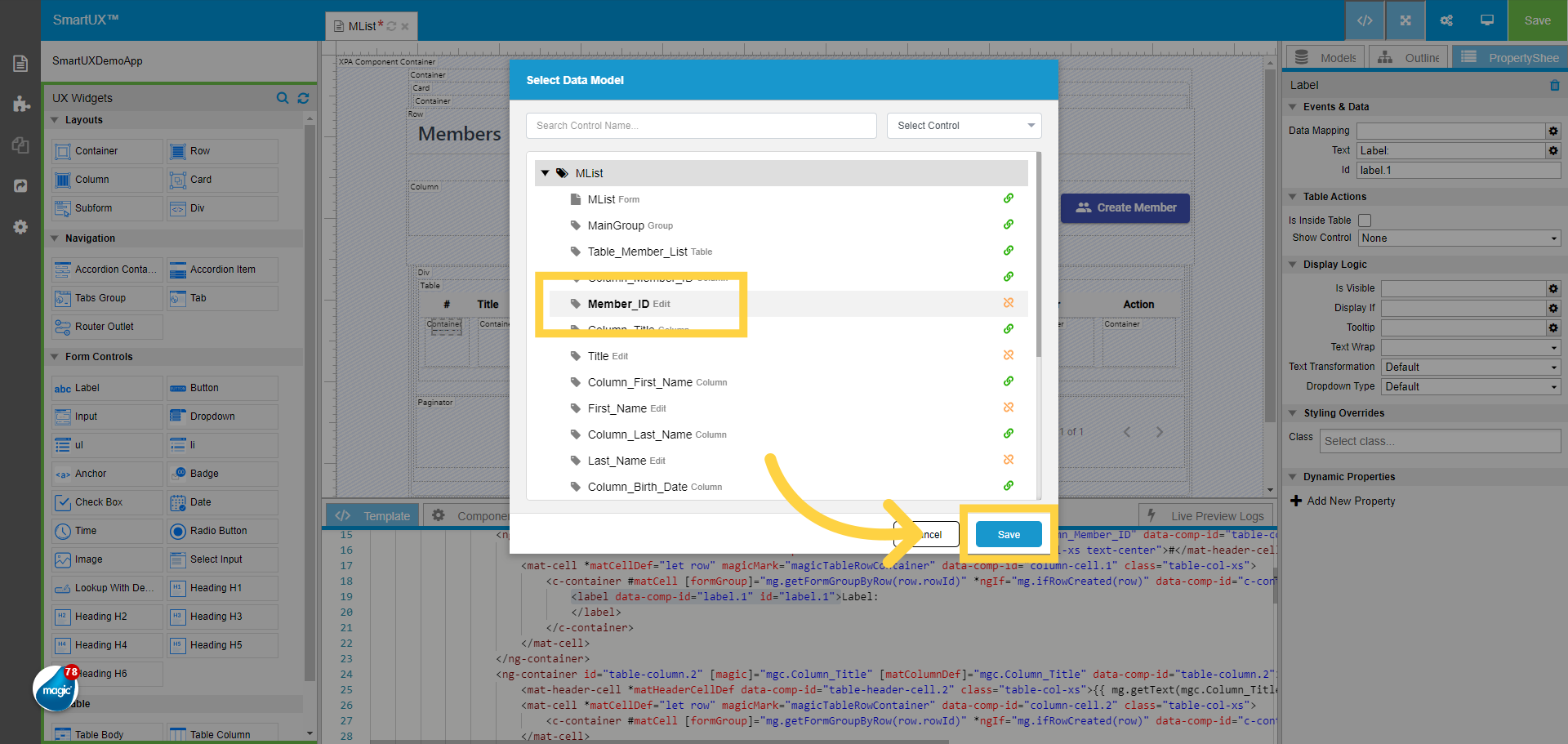Click the Search Control Name input field

701,125
